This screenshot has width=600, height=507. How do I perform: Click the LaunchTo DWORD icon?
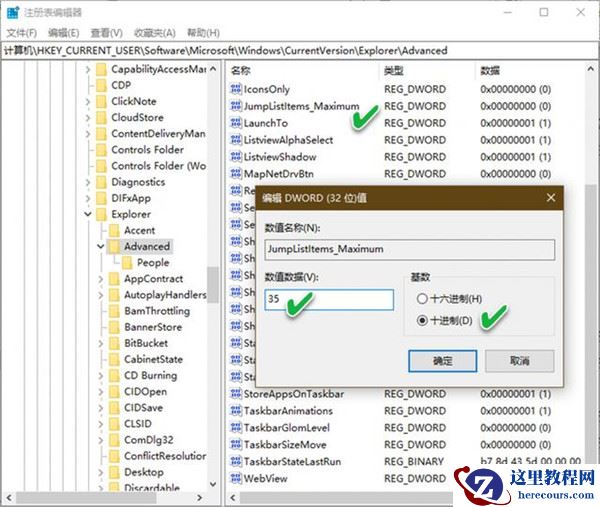pos(236,123)
